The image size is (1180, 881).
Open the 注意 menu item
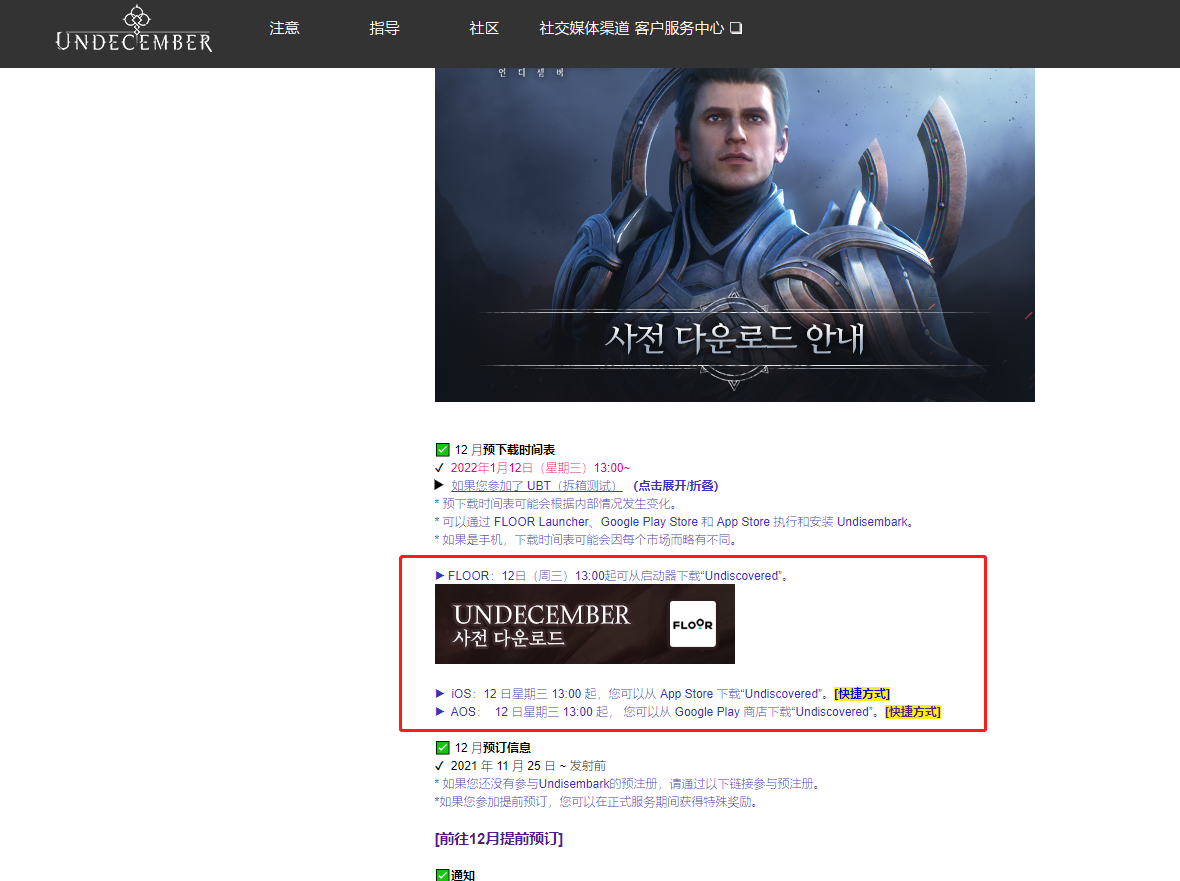pyautogui.click(x=284, y=29)
